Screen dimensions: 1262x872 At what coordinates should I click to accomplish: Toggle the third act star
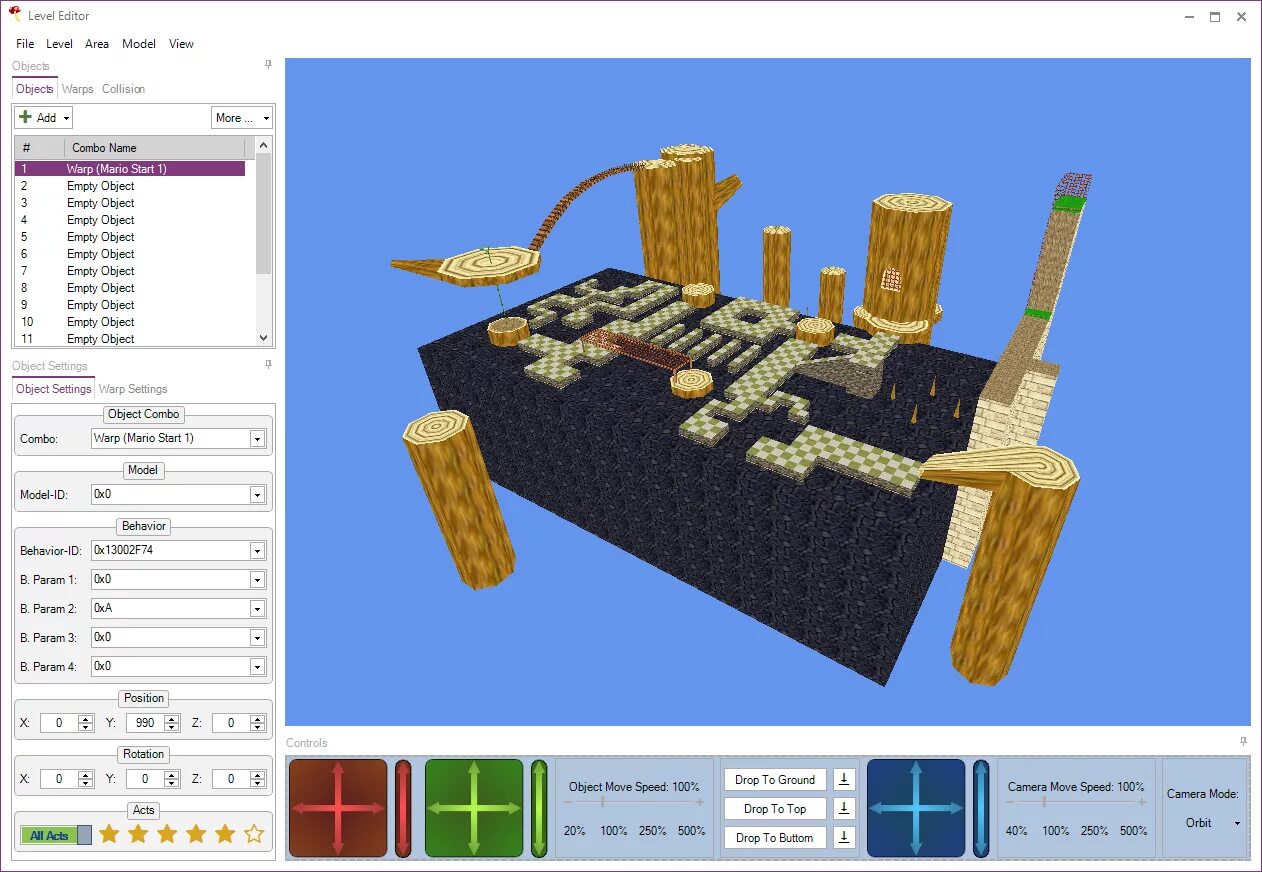click(167, 833)
